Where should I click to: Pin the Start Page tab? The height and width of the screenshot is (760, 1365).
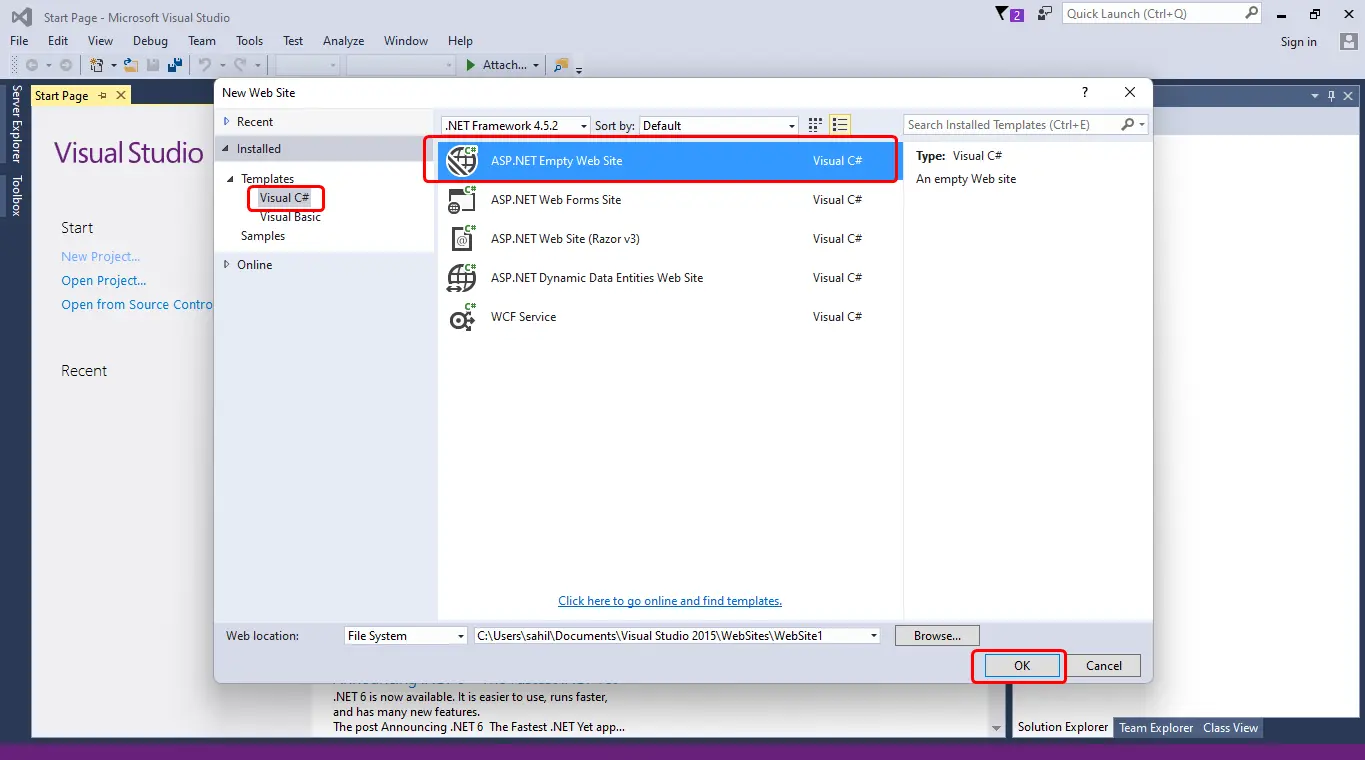102,96
